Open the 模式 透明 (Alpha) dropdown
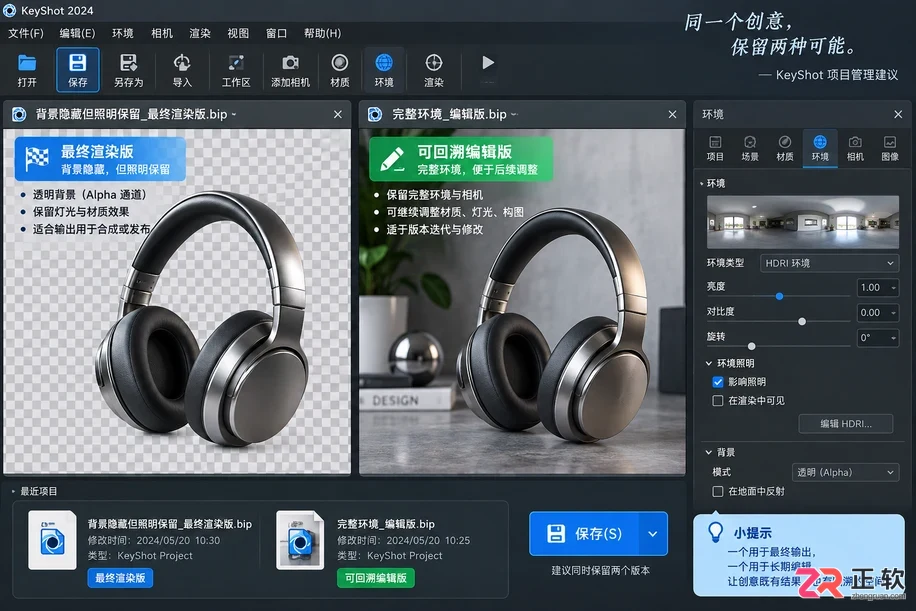916x611 pixels. coord(845,472)
